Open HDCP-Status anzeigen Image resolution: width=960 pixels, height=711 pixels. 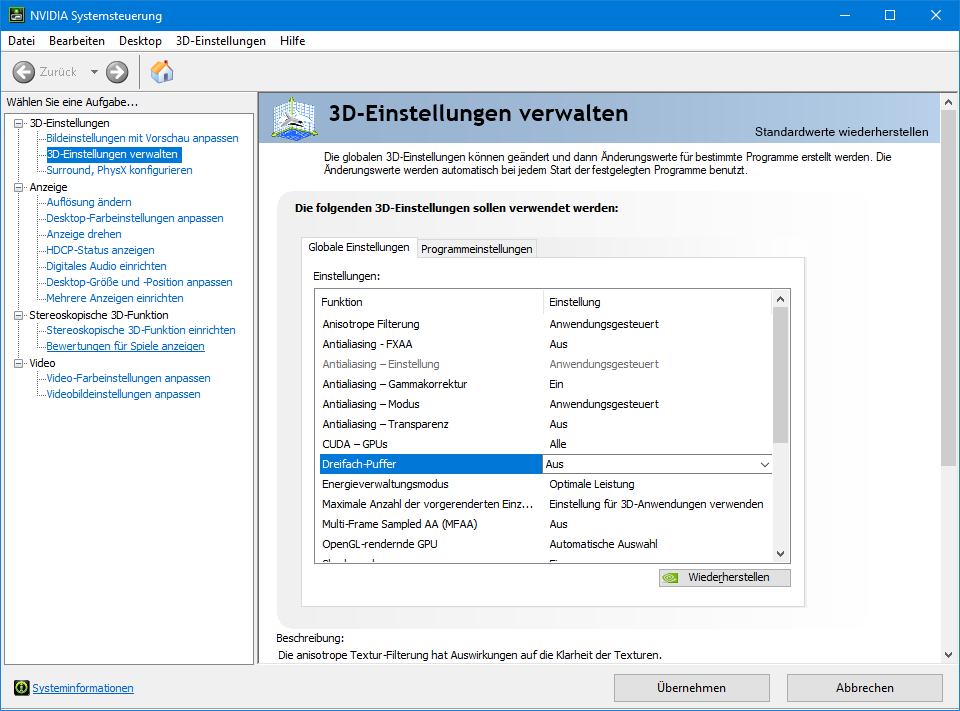pos(100,250)
